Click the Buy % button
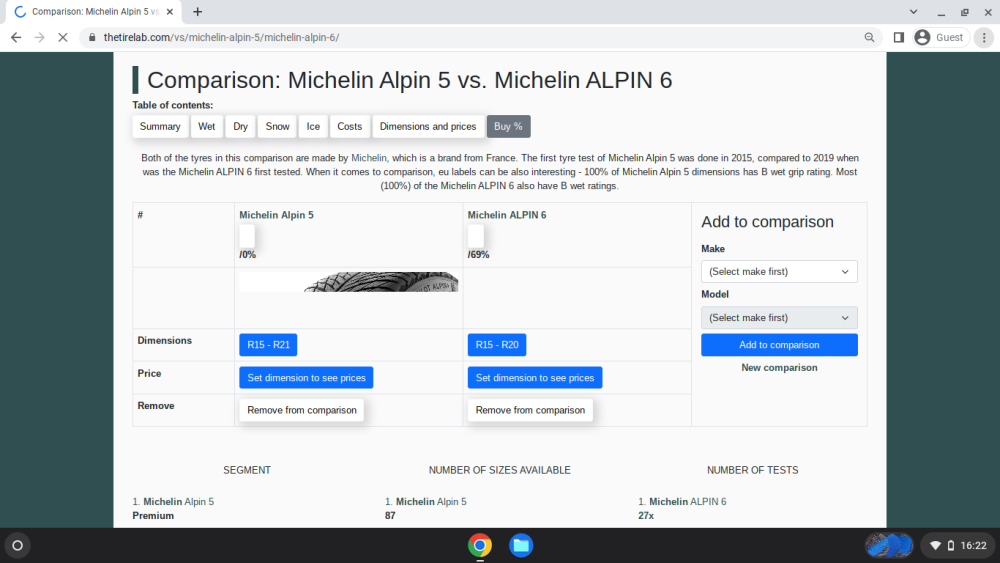Screen dimensions: 1000x563 click(508, 126)
